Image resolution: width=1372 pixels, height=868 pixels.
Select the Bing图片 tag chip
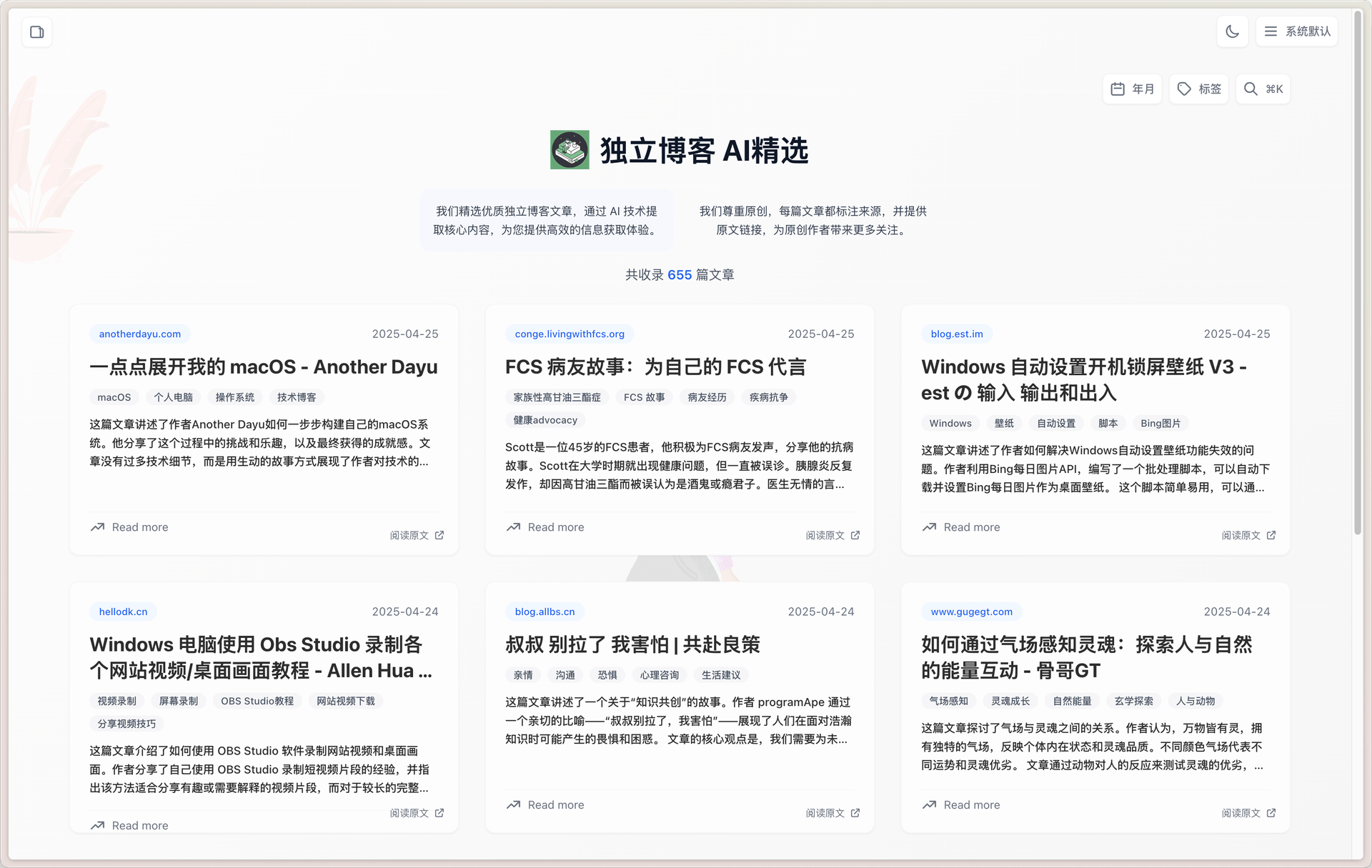tap(1160, 424)
